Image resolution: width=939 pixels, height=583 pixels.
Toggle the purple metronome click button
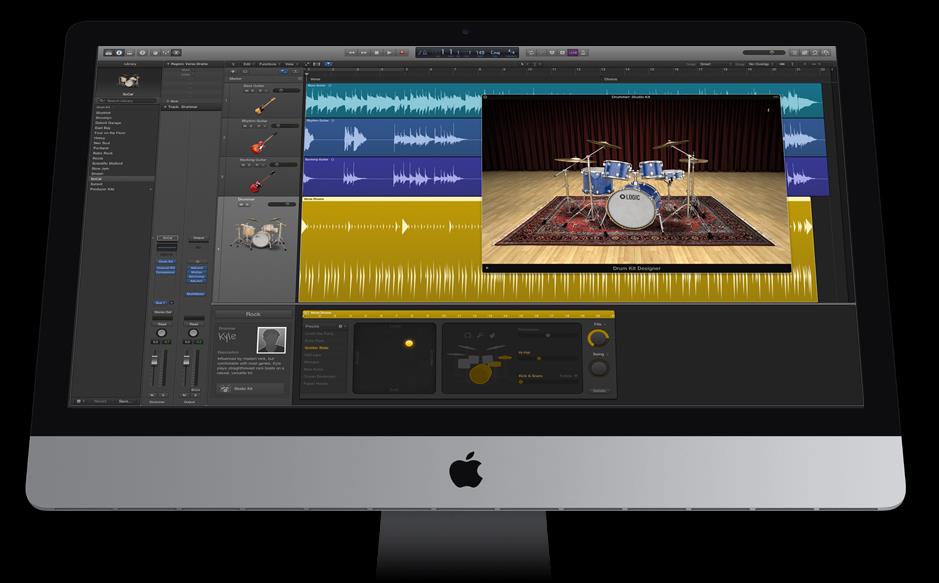(x=573, y=53)
